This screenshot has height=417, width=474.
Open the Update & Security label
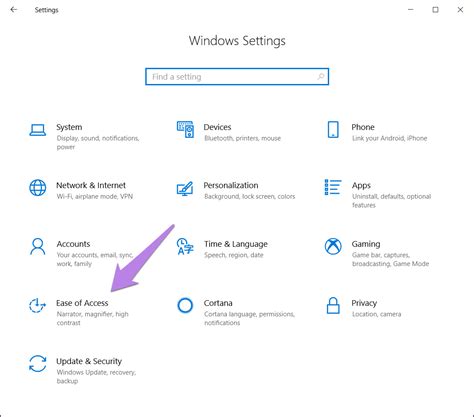coord(89,361)
